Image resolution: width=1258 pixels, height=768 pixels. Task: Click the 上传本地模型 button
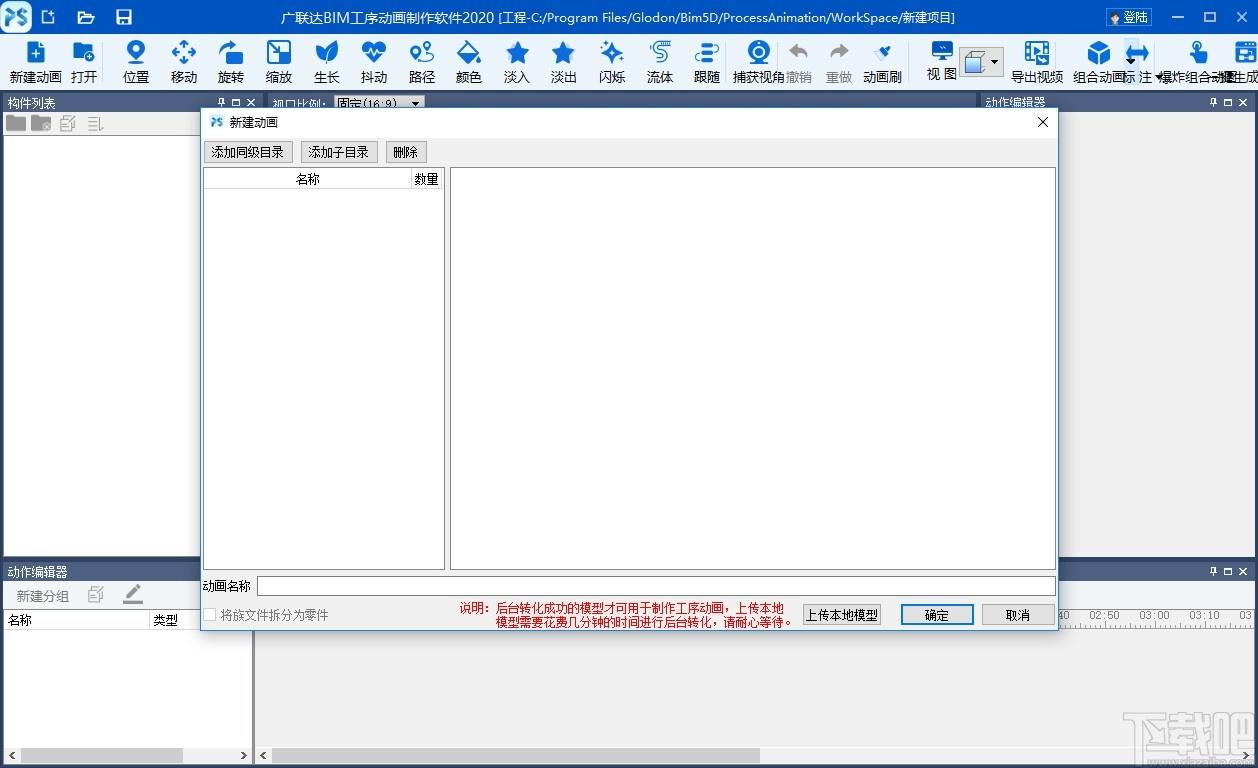(842, 615)
